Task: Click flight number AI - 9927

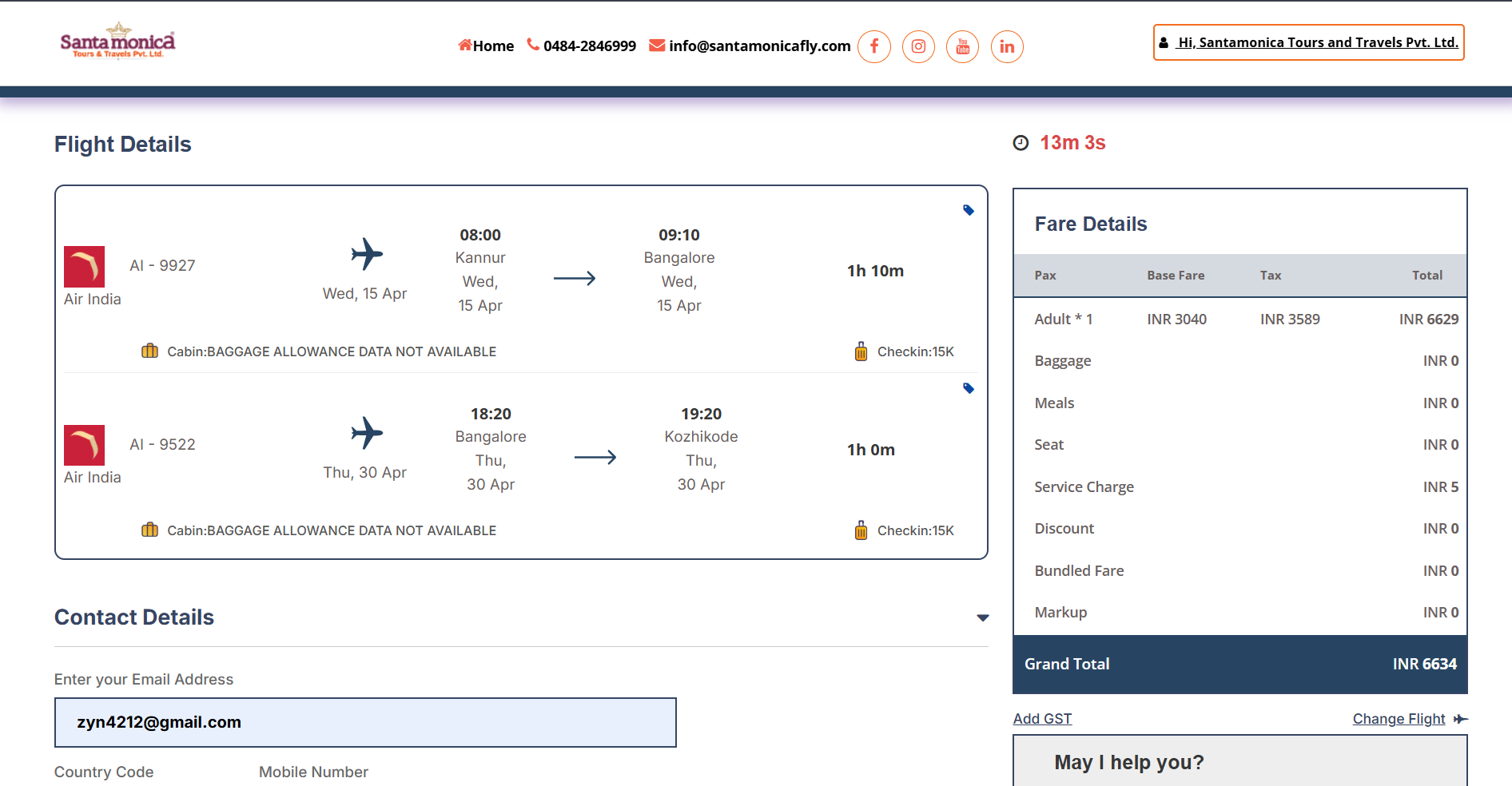Action: coord(162,265)
